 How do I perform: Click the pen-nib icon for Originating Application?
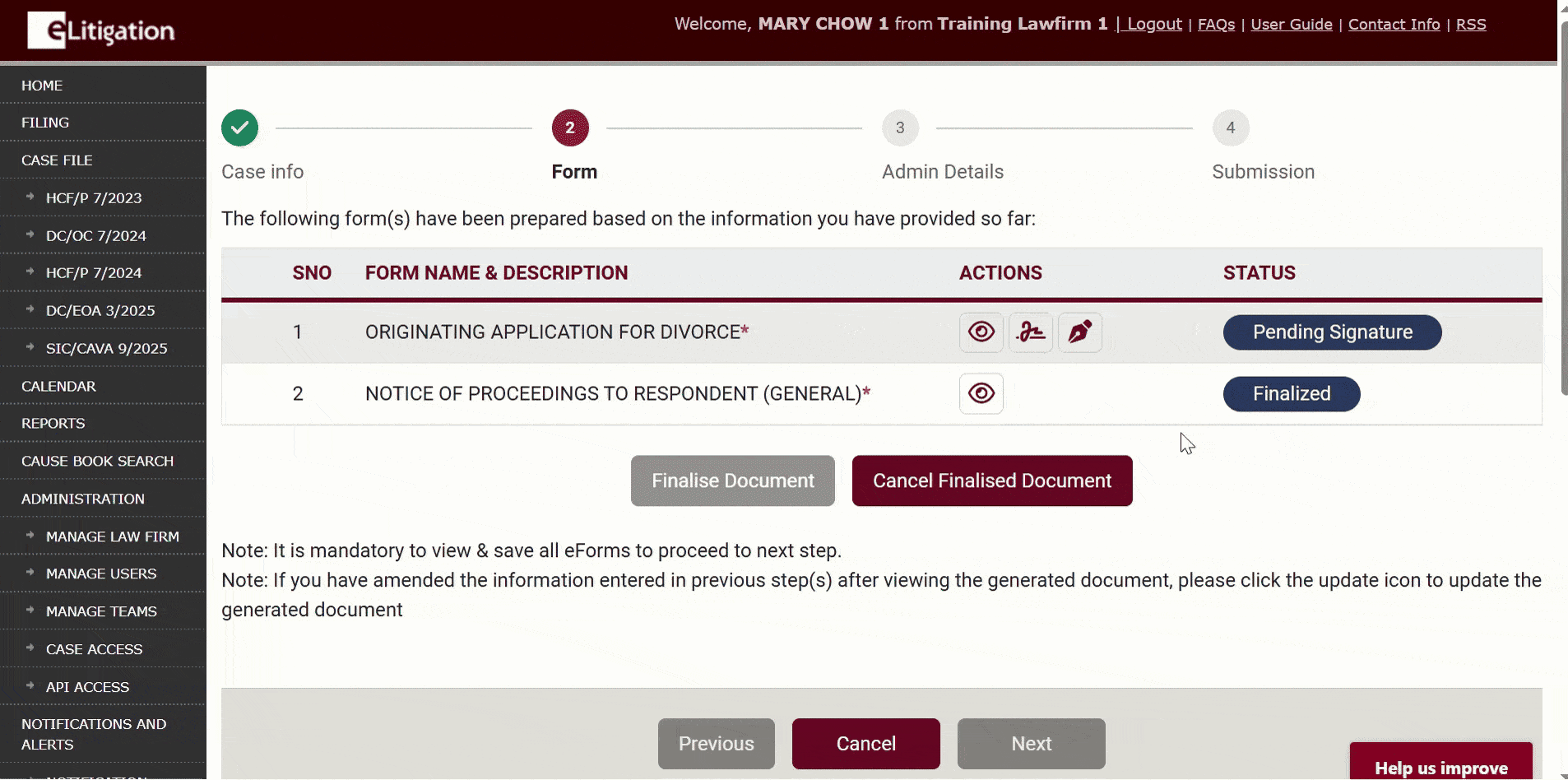click(x=1079, y=332)
